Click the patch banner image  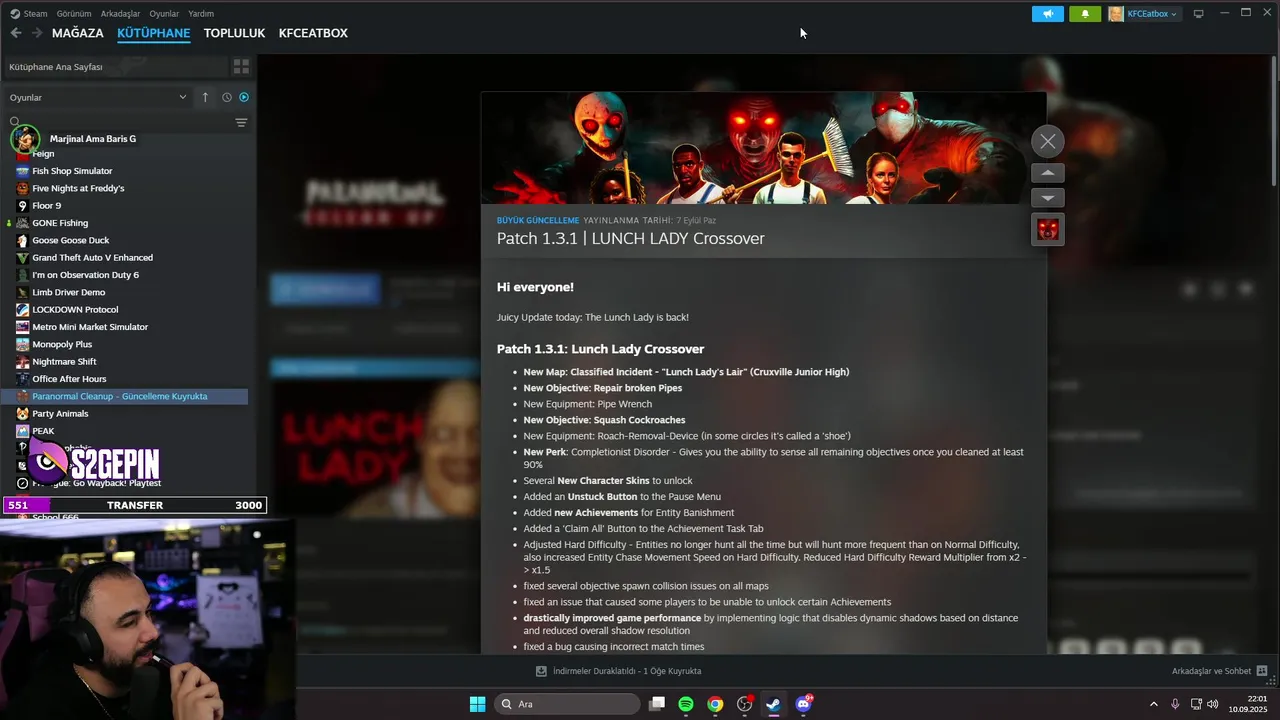click(764, 148)
